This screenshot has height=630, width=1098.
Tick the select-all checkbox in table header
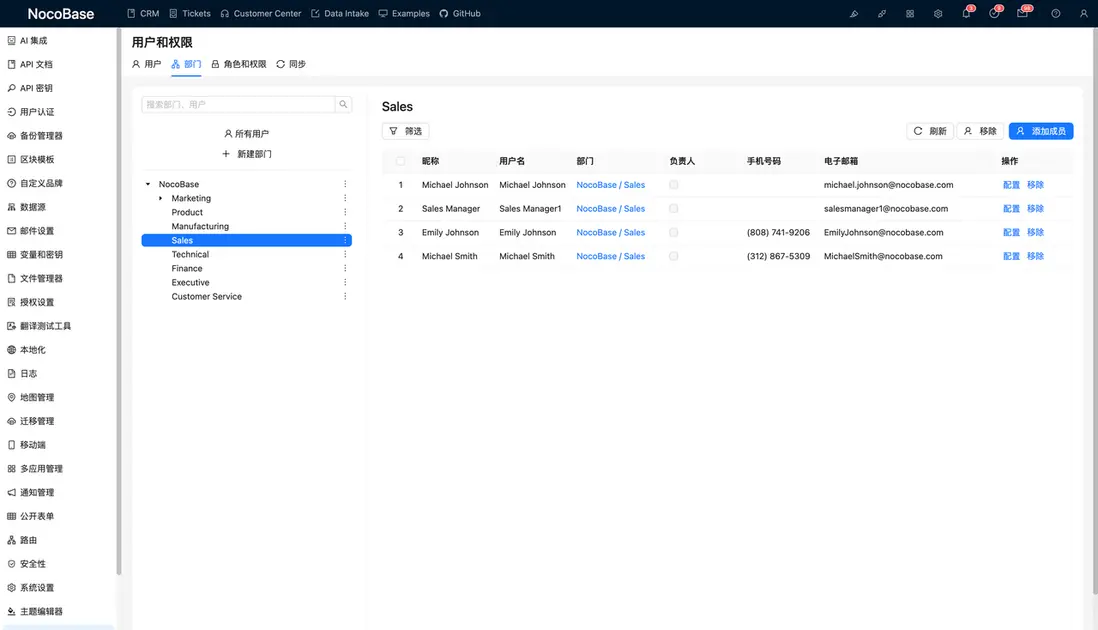coord(401,161)
